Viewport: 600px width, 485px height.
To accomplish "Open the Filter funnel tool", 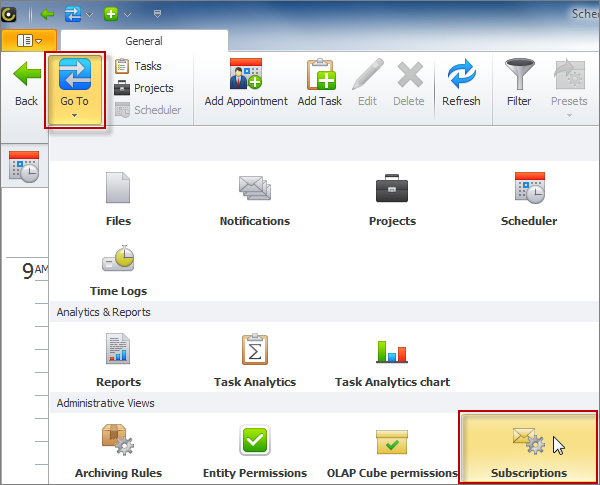I will [518, 84].
